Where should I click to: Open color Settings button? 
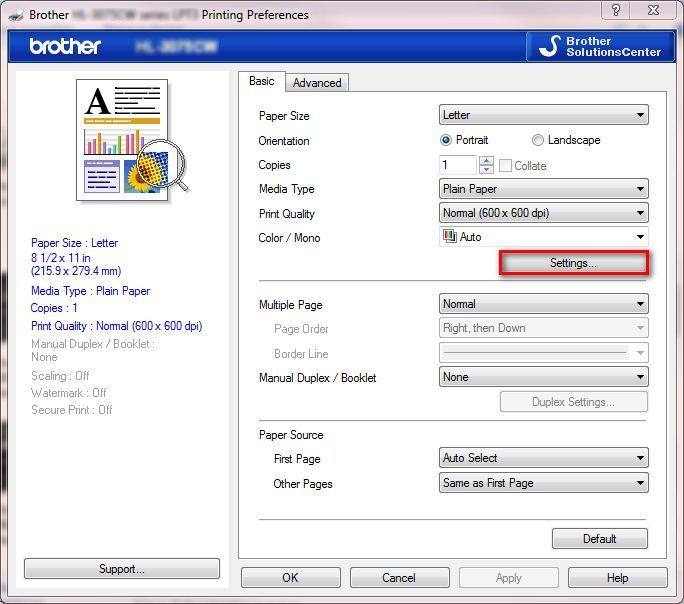click(573, 263)
